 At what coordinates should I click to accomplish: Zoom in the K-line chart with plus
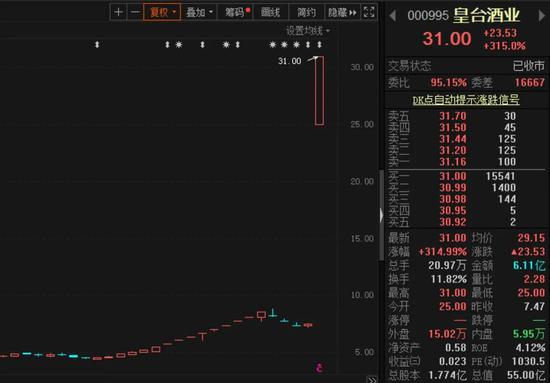[118, 12]
